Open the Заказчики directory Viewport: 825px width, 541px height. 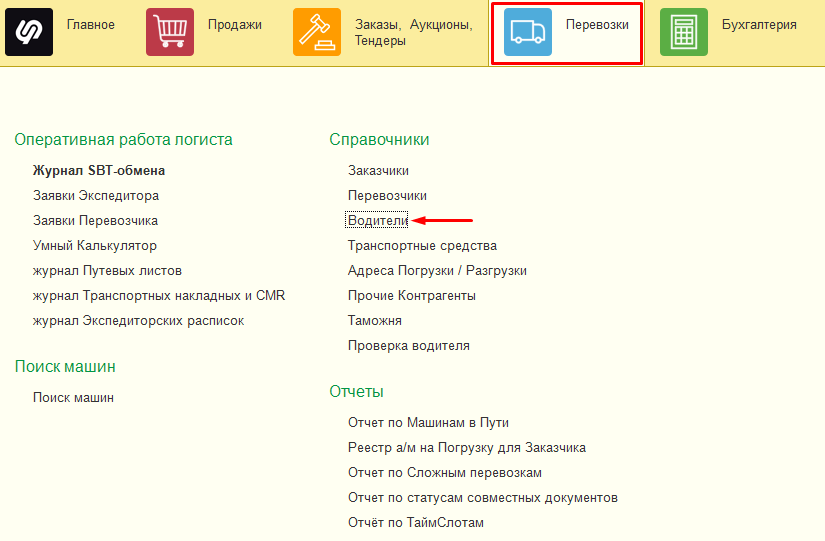point(378,171)
